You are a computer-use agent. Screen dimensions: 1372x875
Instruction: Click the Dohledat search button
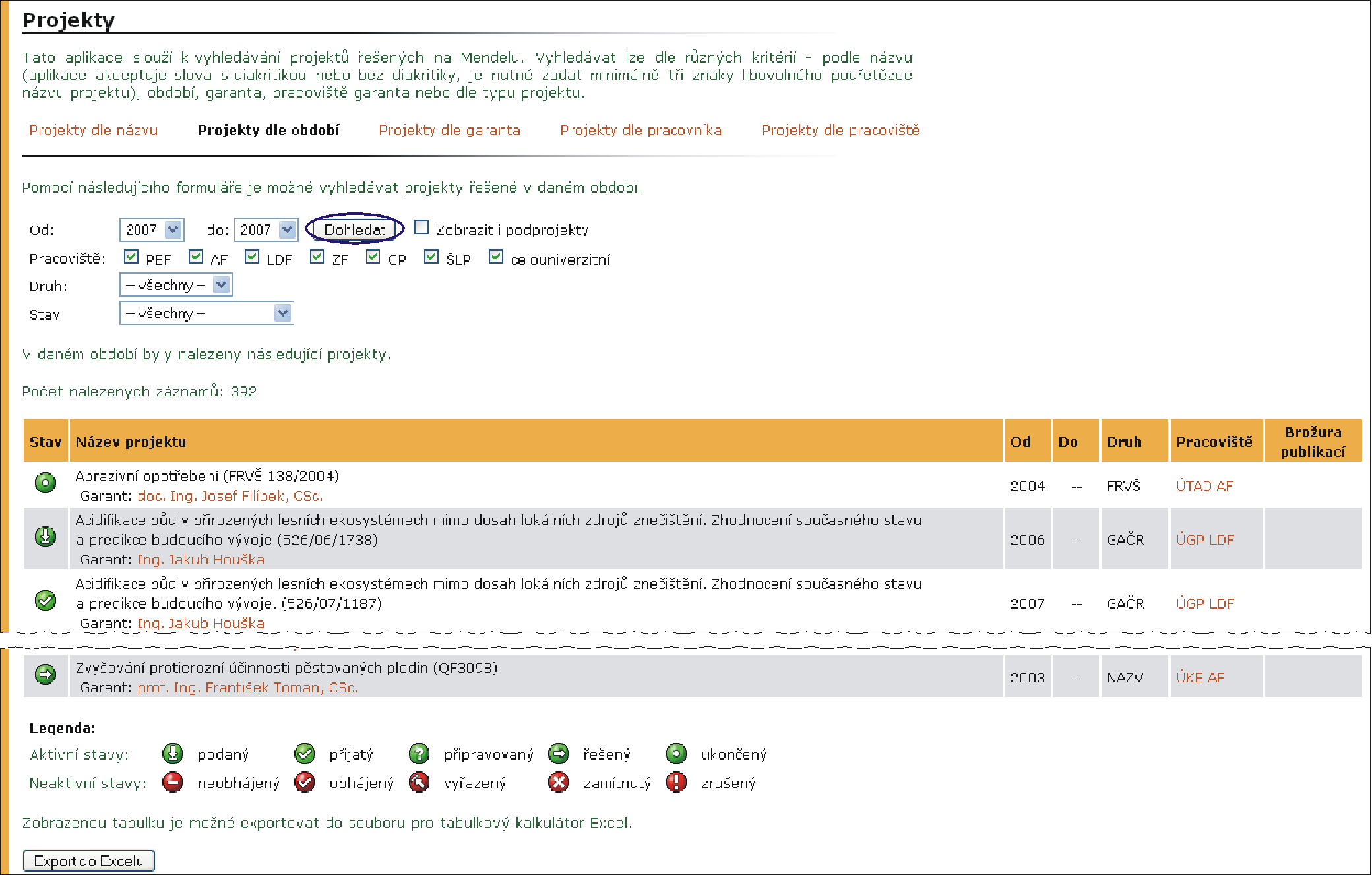(355, 229)
